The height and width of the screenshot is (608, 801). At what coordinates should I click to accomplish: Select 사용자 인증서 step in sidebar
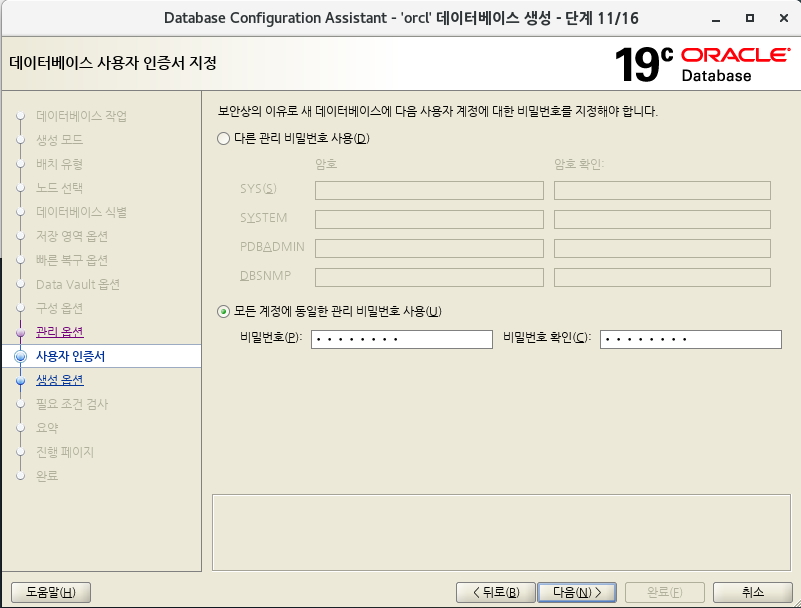[x=70, y=356]
